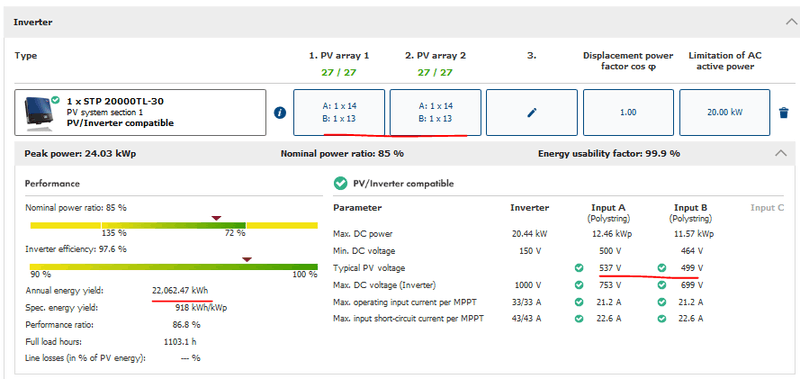Edit displacement power factor value 1.00

pos(628,112)
